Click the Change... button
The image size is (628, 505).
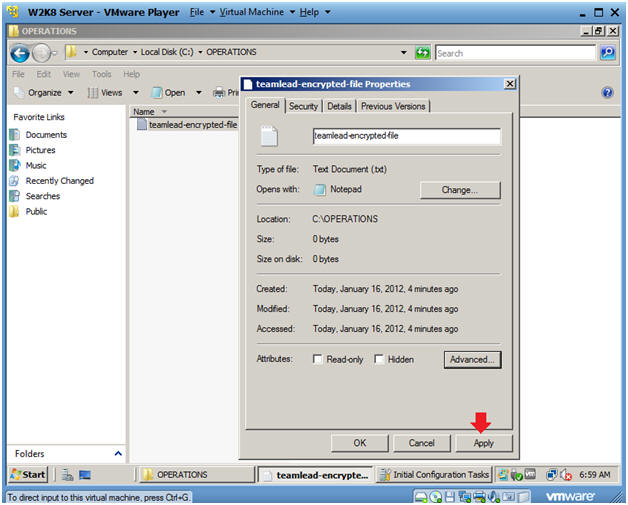460,190
